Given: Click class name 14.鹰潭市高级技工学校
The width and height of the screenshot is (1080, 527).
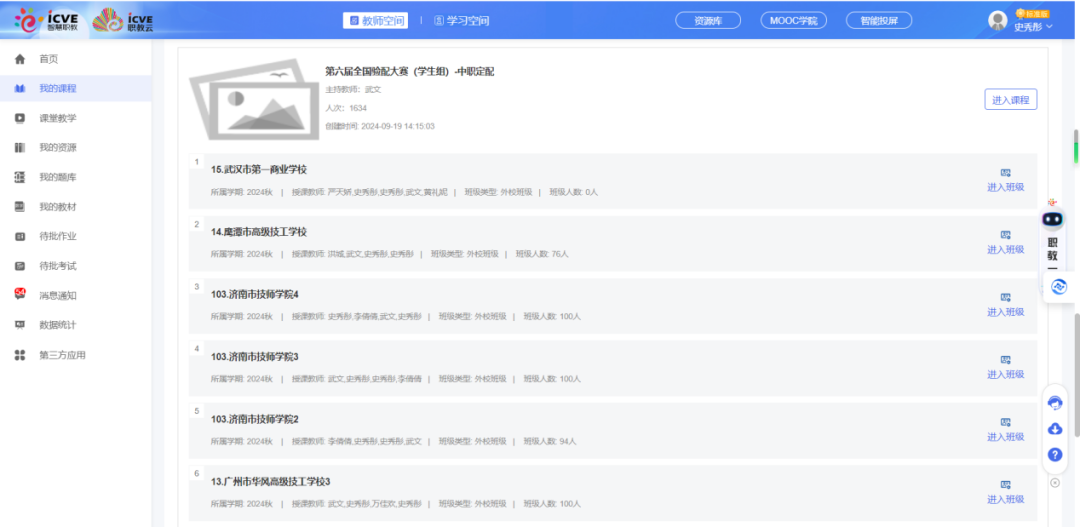Looking at the screenshot, I should click(258, 231).
